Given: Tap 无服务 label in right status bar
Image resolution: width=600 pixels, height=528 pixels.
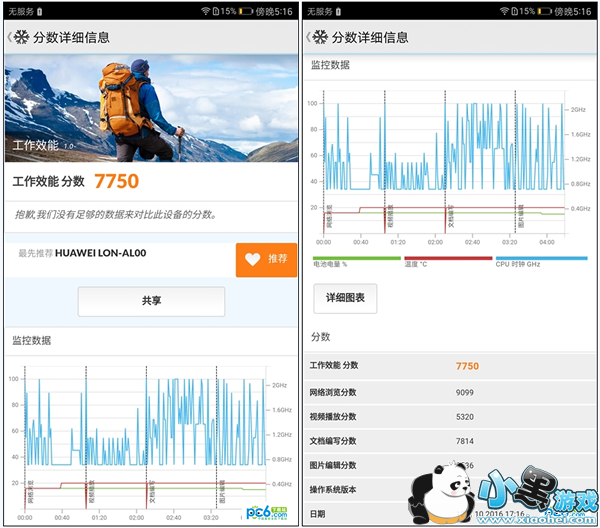Looking at the screenshot, I should click(320, 11).
